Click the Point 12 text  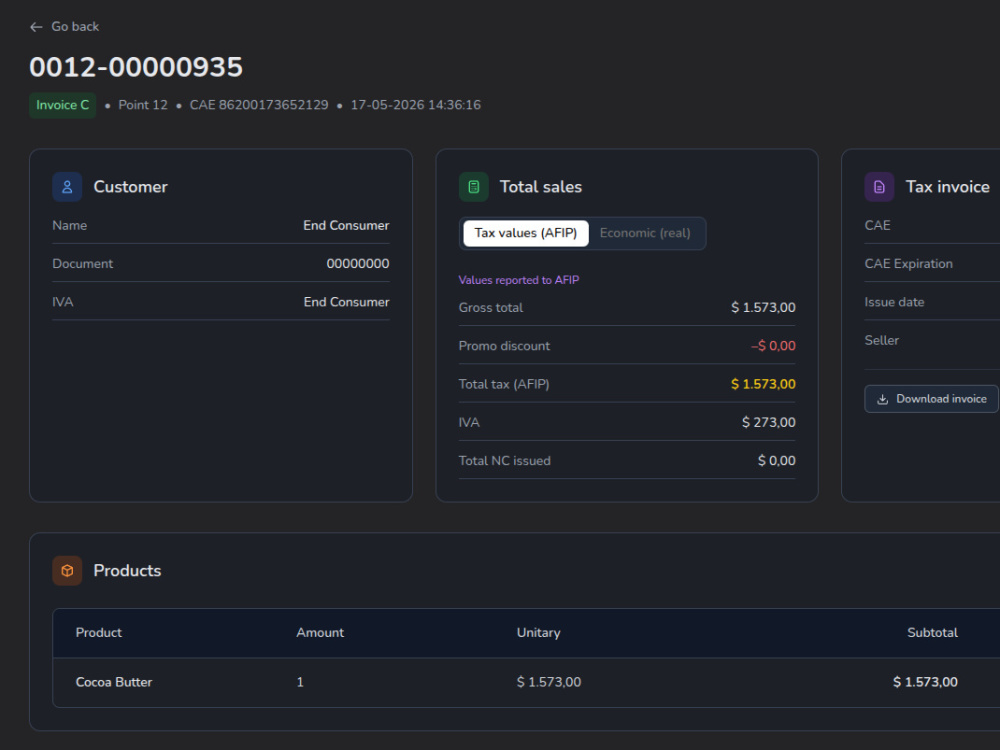point(143,105)
